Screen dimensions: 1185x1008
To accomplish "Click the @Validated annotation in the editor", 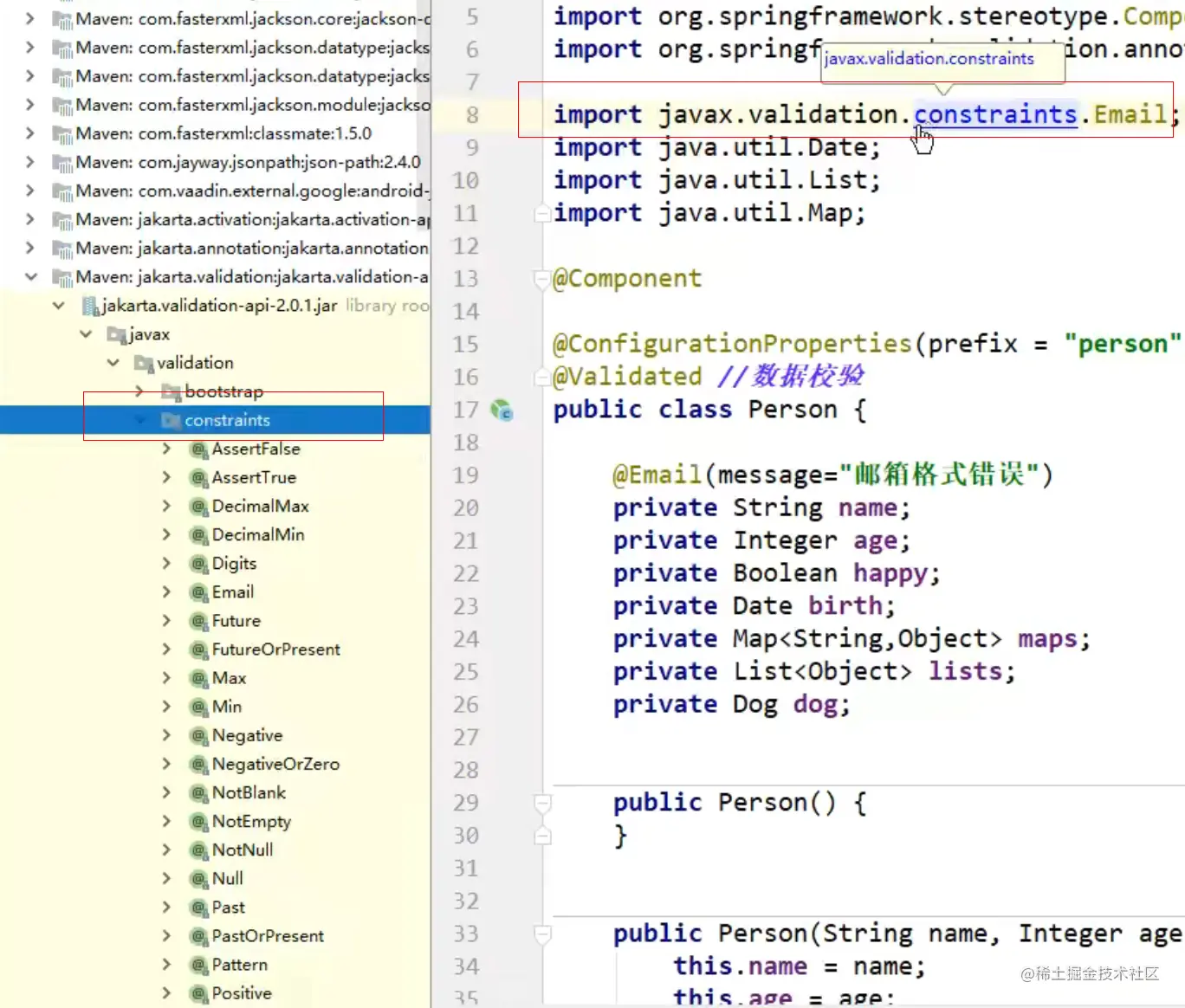I will pos(627,377).
